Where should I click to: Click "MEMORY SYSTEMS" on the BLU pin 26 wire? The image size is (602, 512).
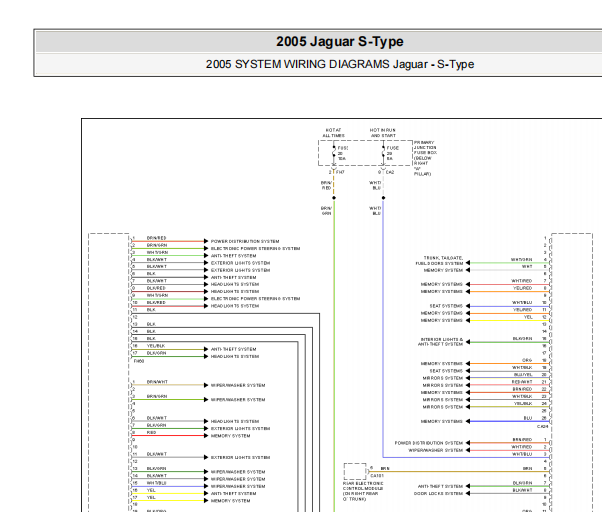(x=442, y=421)
